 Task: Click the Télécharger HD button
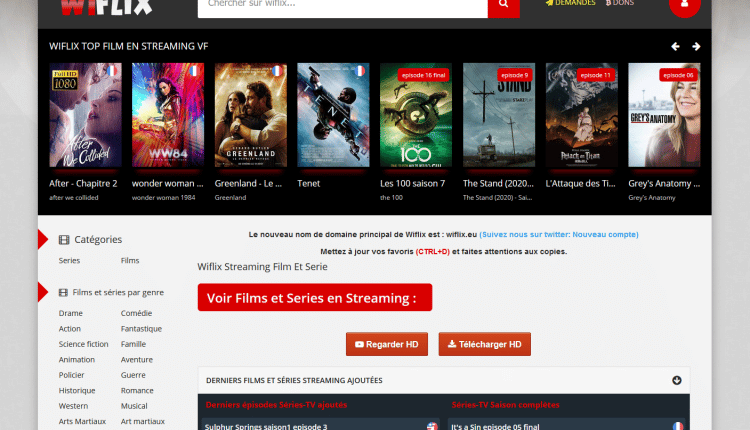(x=485, y=344)
